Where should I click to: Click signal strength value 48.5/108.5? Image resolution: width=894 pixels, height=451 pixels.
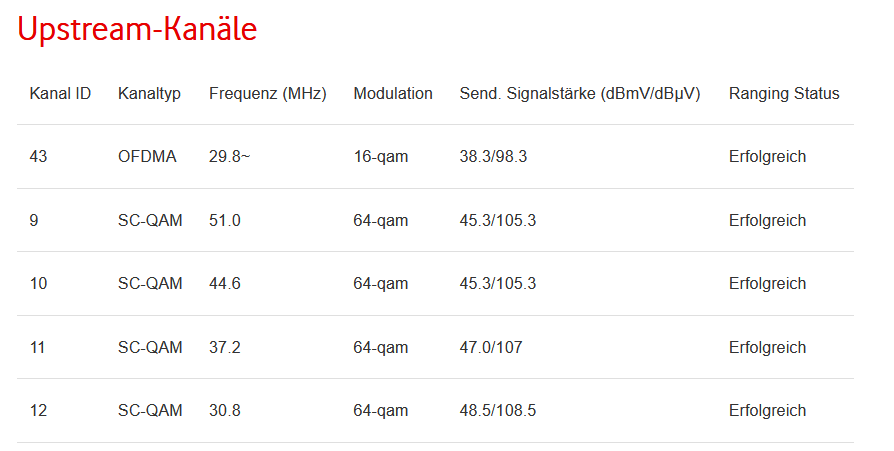point(498,411)
